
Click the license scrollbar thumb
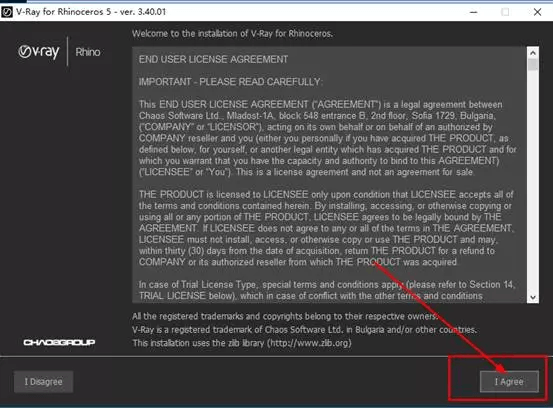click(x=533, y=65)
